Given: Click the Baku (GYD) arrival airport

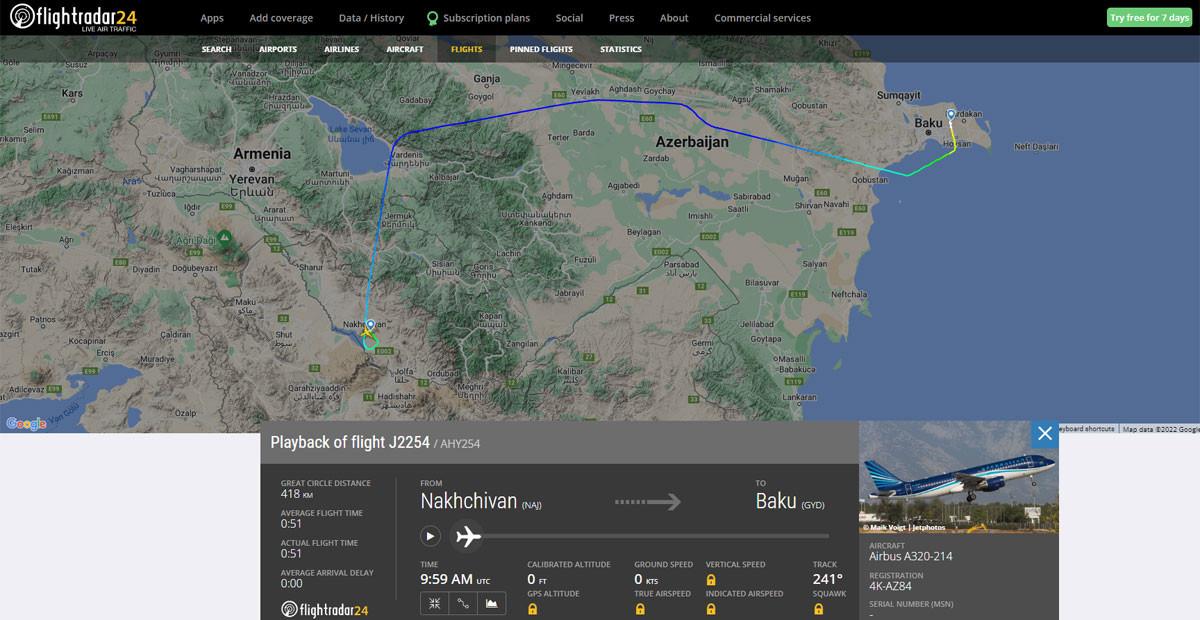Looking at the screenshot, I should pos(790,502).
